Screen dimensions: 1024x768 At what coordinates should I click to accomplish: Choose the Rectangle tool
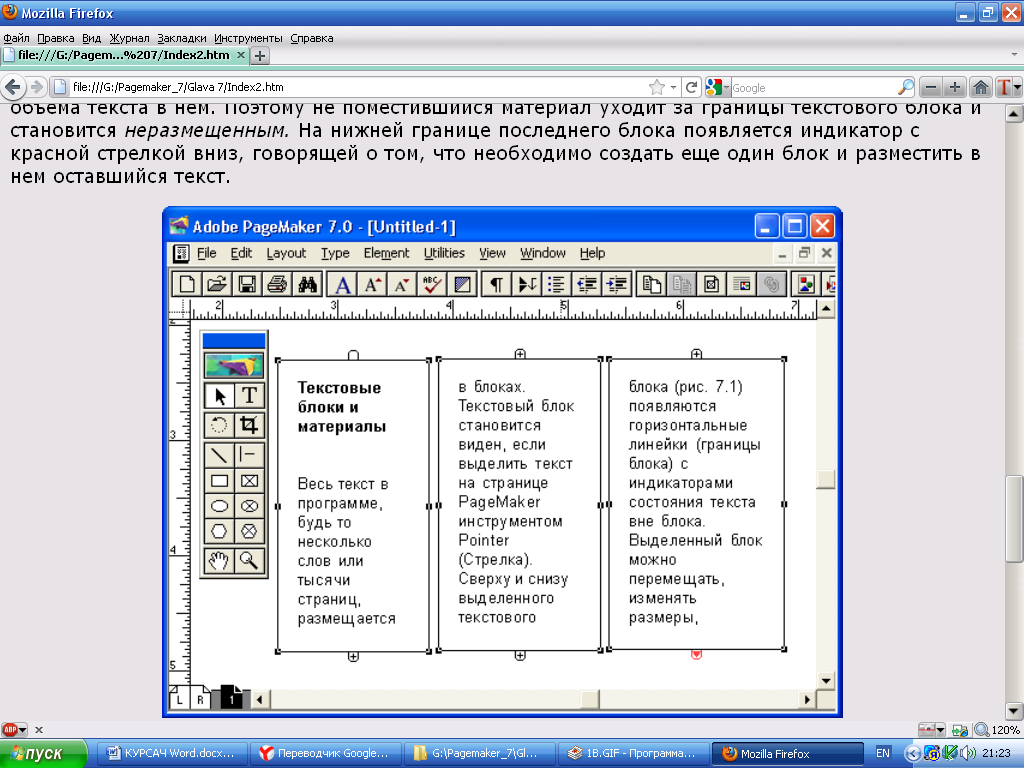pyautogui.click(x=219, y=481)
